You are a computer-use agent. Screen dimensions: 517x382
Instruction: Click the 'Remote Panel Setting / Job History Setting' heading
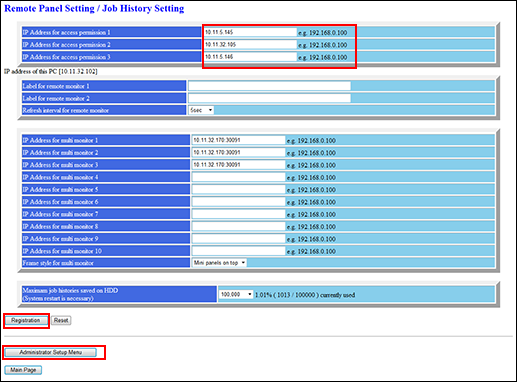(94, 8)
